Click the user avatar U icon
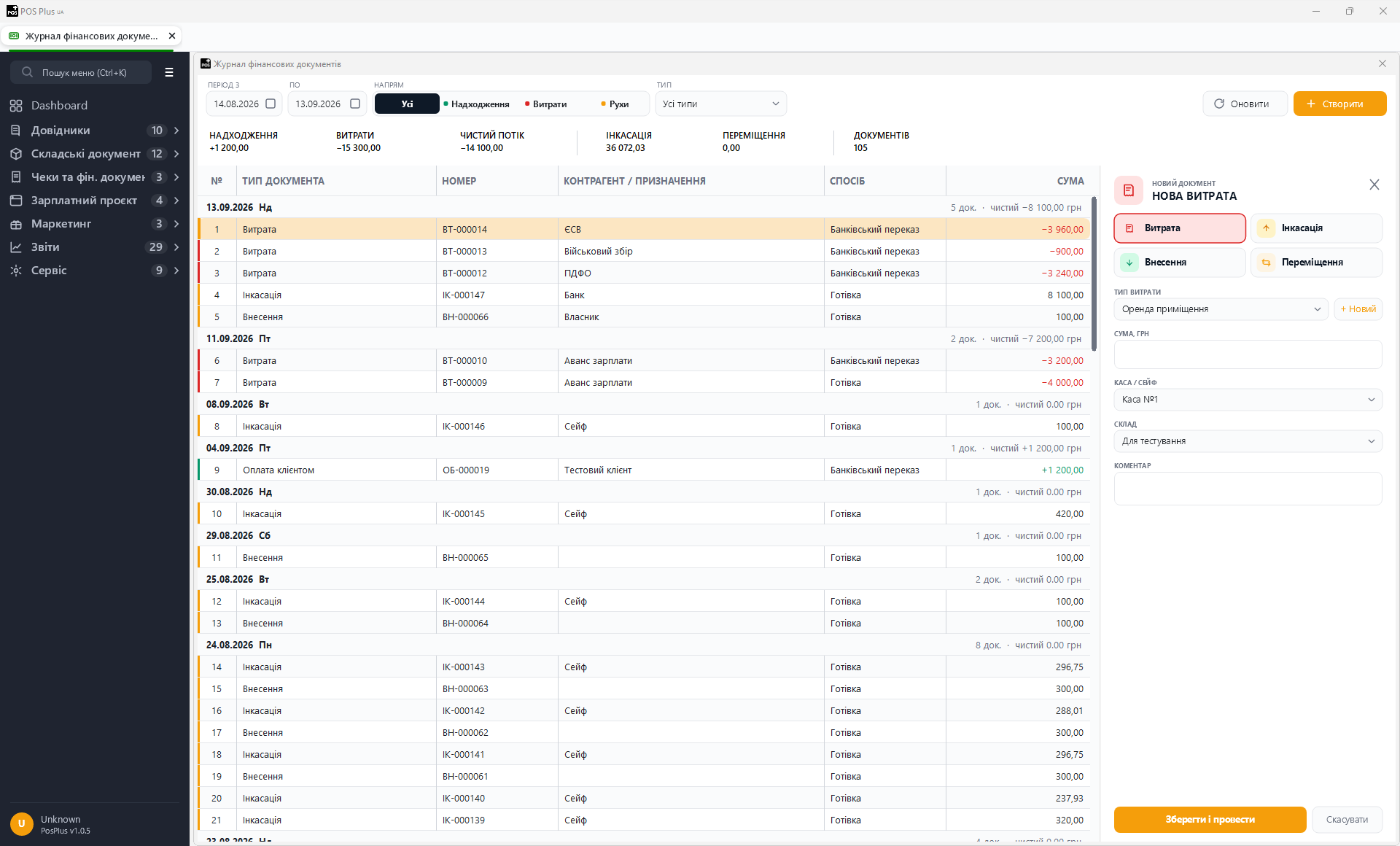This screenshot has height=846, width=1400. tap(22, 824)
